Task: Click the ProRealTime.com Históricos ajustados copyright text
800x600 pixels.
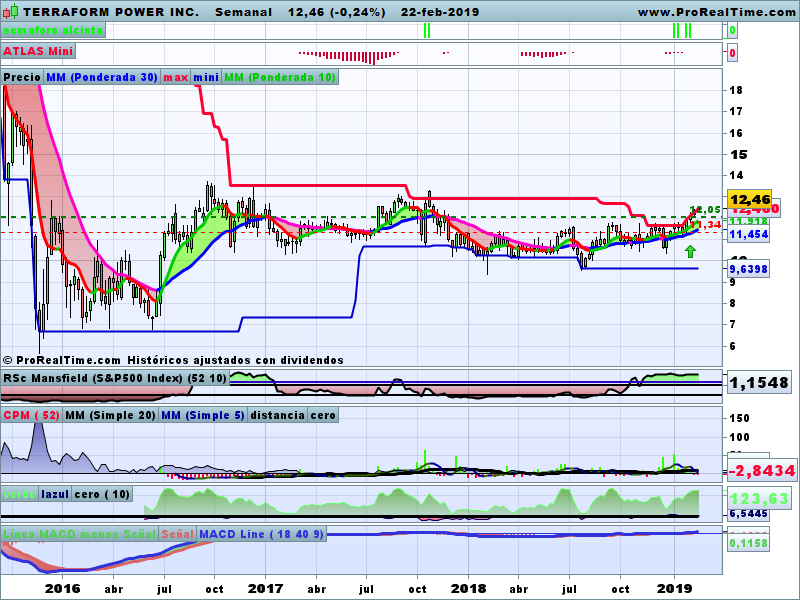Action: tap(173, 360)
